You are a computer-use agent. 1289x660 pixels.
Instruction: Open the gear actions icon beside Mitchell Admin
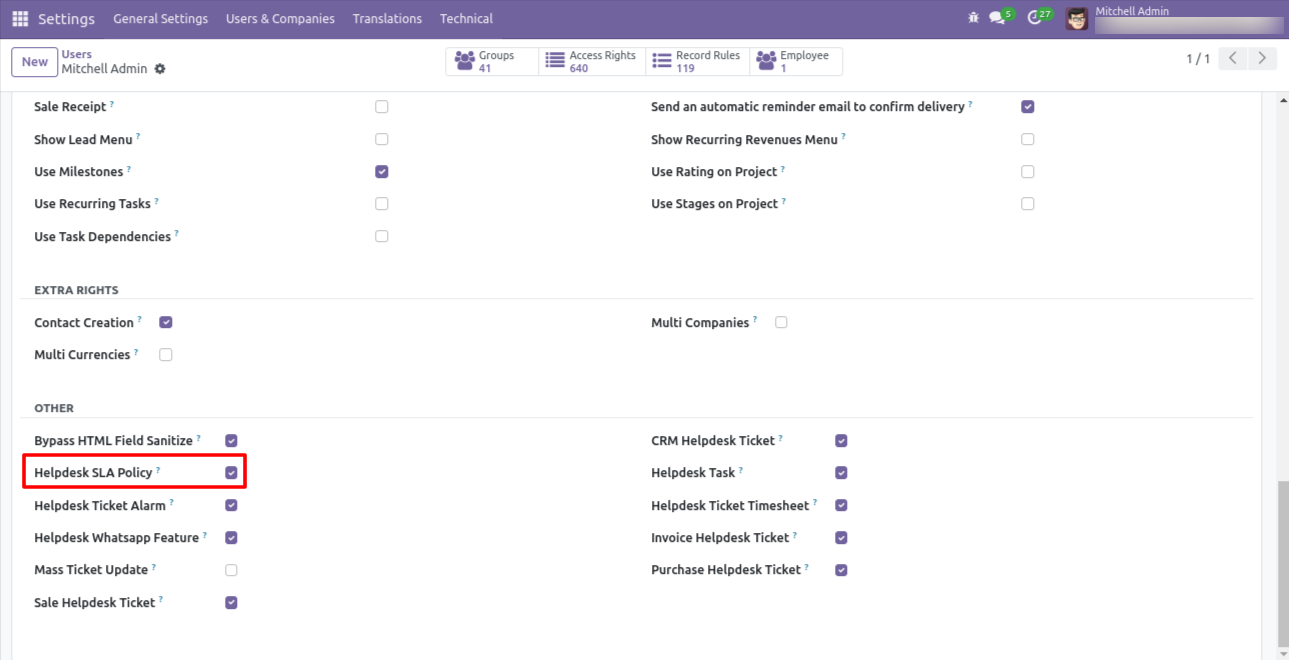(160, 69)
